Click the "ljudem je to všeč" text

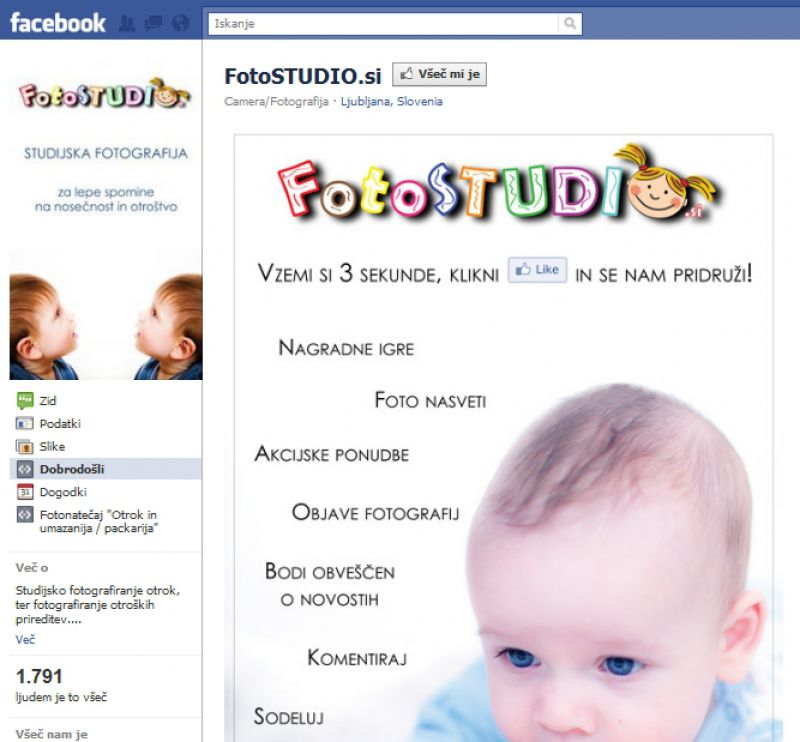(x=61, y=697)
